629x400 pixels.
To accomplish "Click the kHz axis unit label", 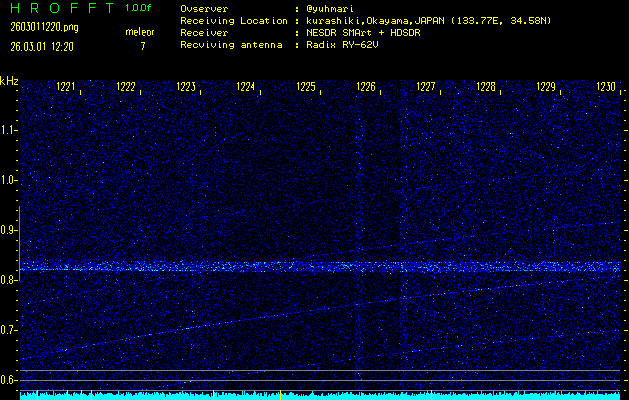I will pos(9,81).
